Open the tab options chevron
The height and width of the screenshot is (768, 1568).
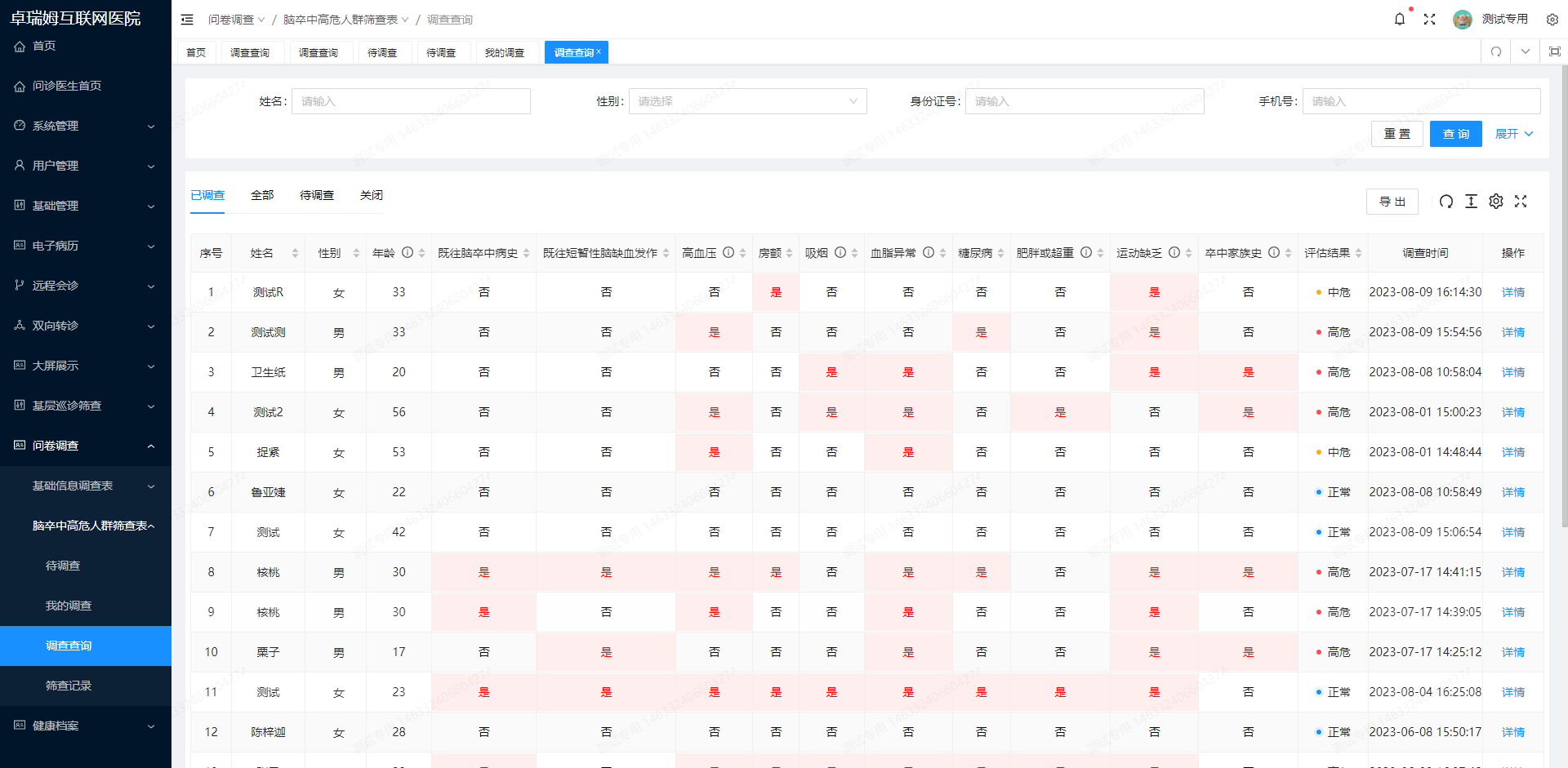point(1525,51)
